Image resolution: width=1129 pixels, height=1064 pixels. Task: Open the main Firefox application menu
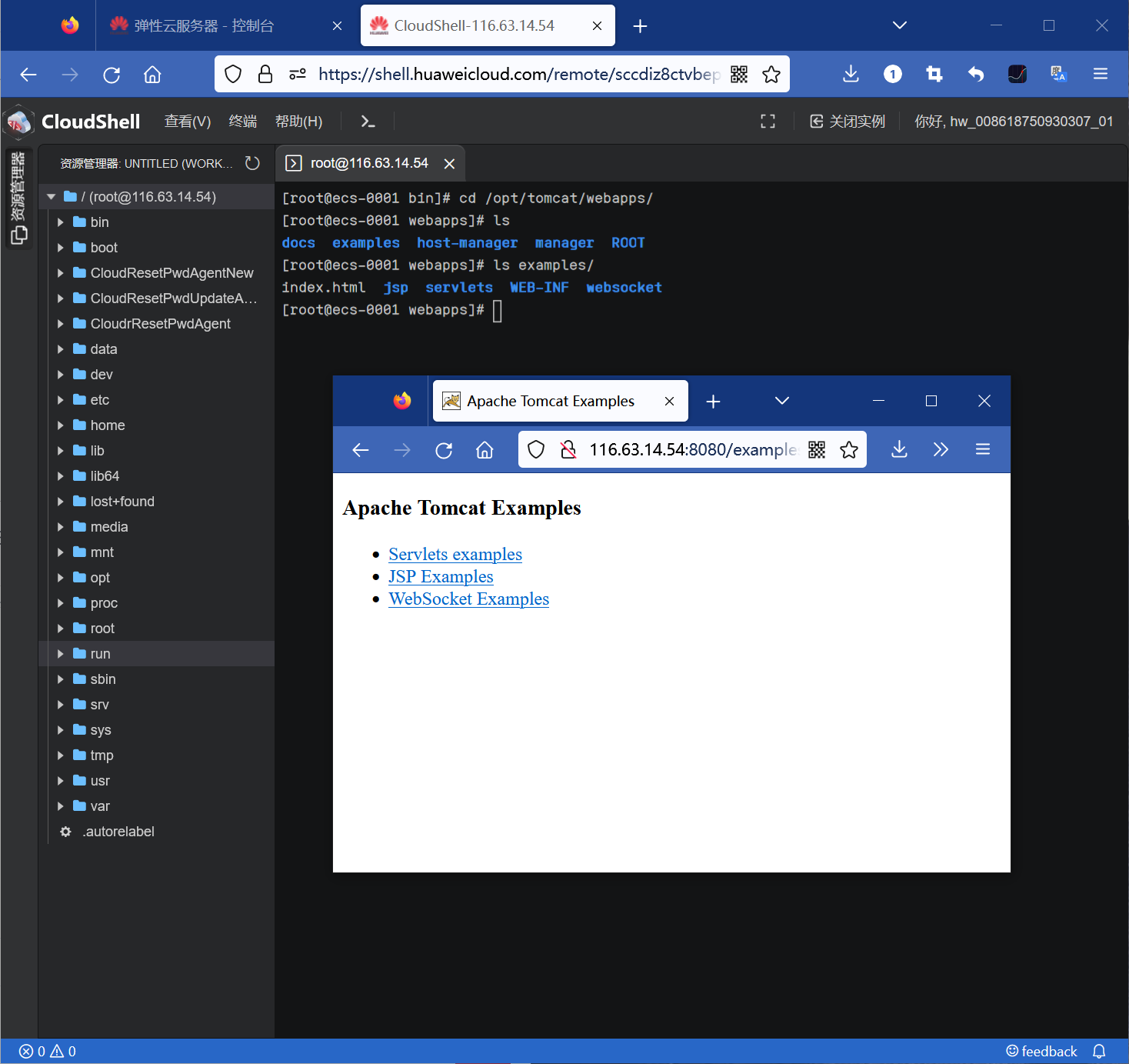(x=1101, y=74)
